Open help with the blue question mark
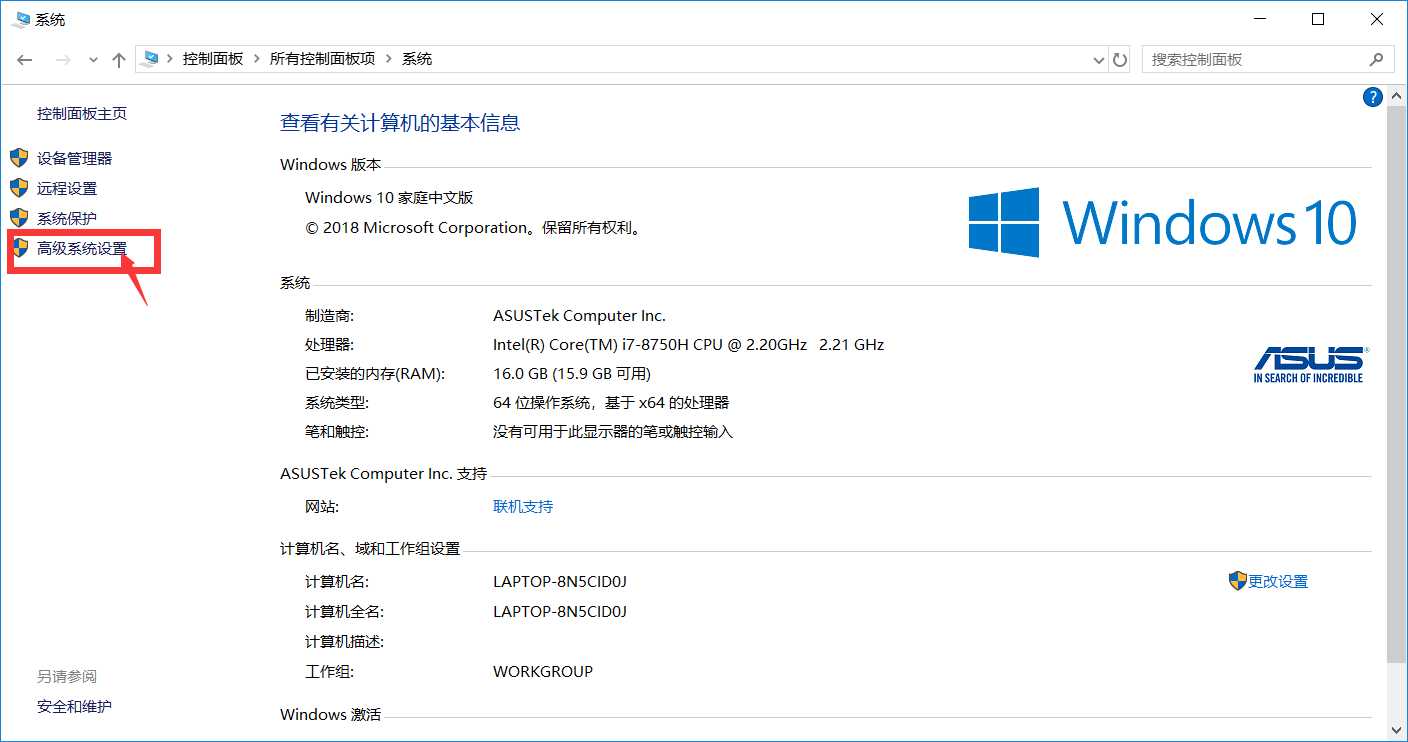The width and height of the screenshot is (1408, 742). pos(1373,97)
